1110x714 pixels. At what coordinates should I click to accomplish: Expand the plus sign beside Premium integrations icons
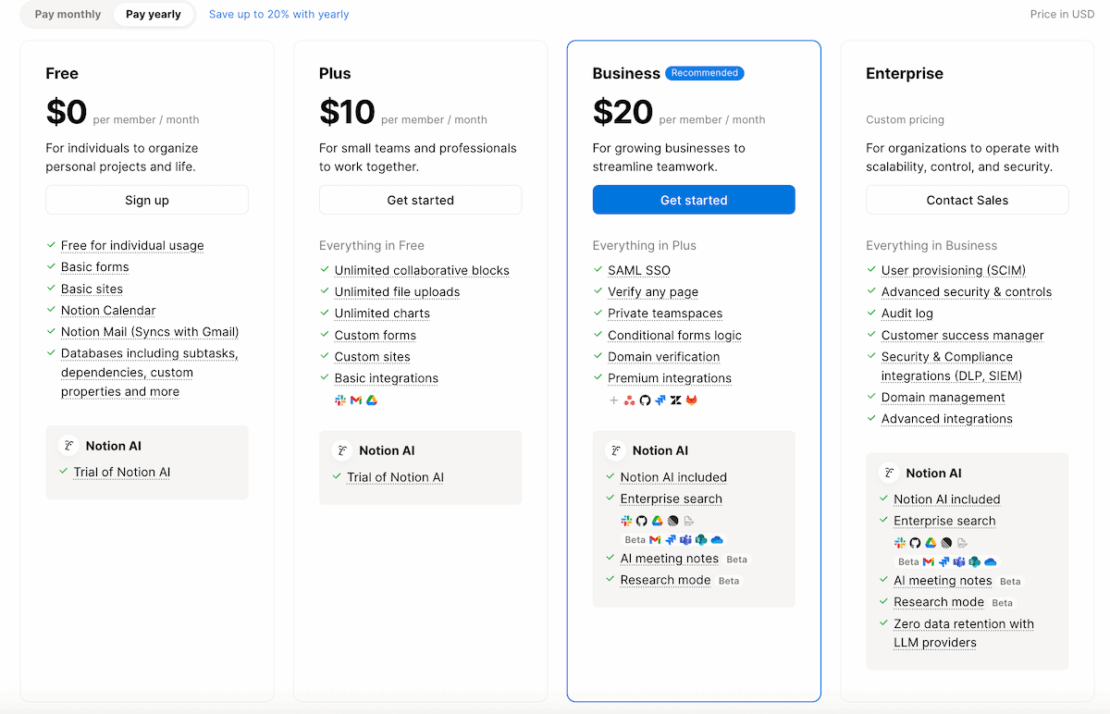tap(613, 400)
